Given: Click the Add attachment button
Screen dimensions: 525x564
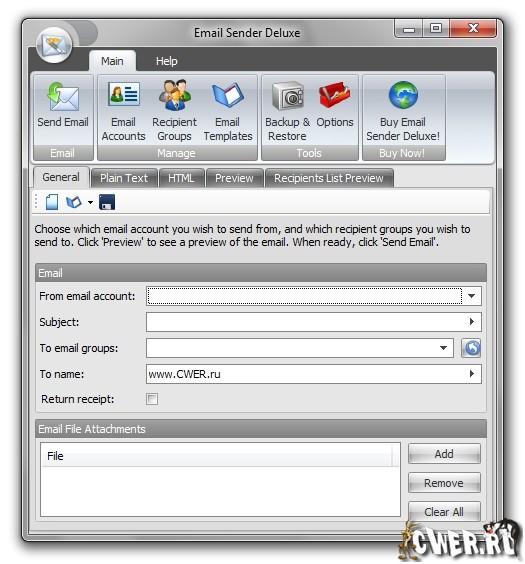Looking at the screenshot, I should click(x=444, y=454).
